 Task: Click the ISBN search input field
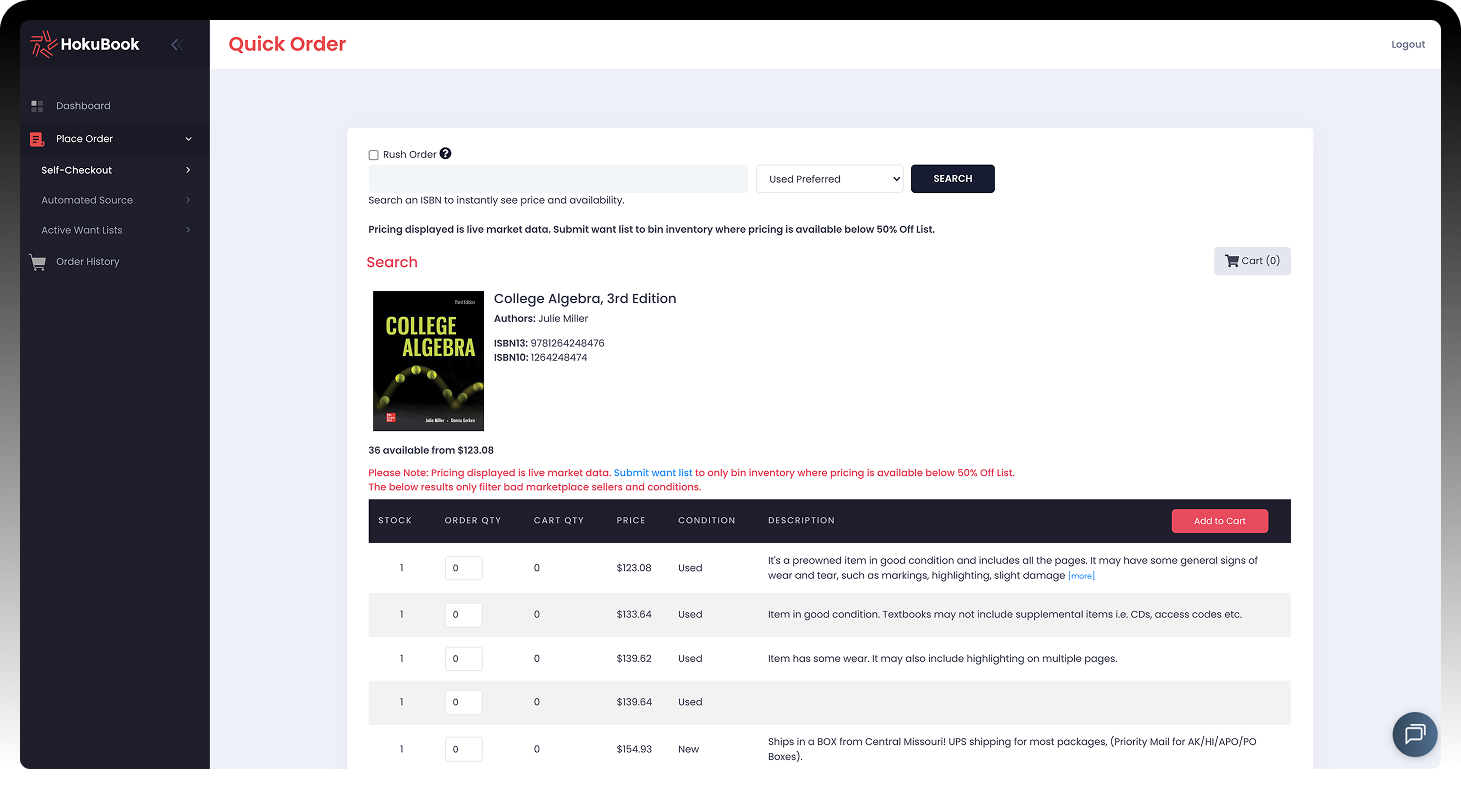[558, 179]
